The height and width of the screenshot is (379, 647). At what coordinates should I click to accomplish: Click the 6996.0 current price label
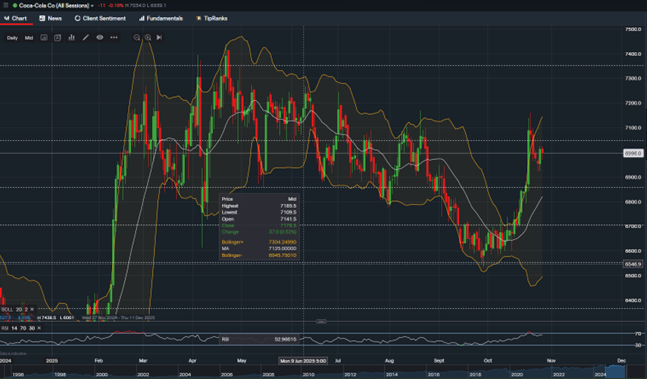point(633,153)
